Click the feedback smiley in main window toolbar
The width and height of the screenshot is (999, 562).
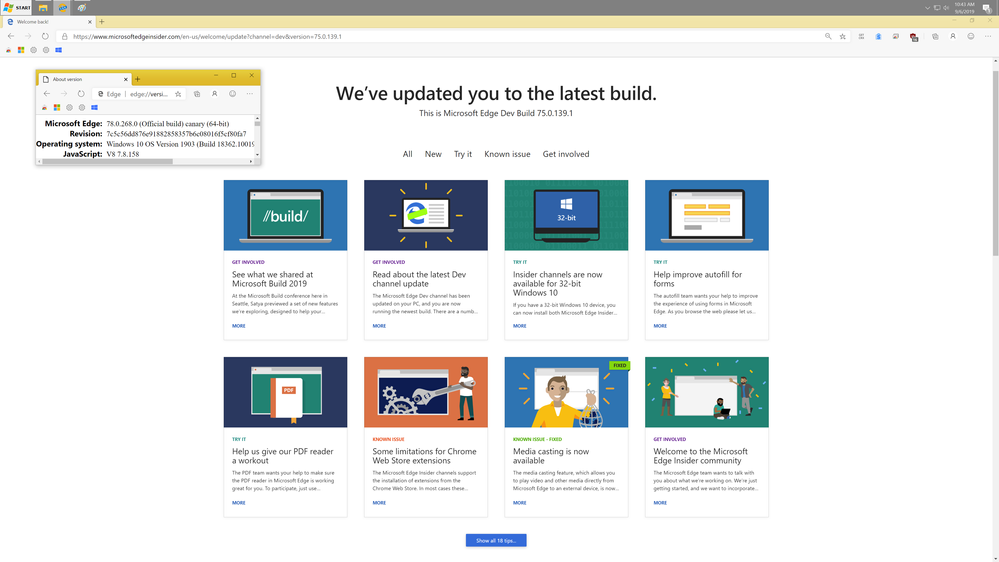(x=971, y=36)
